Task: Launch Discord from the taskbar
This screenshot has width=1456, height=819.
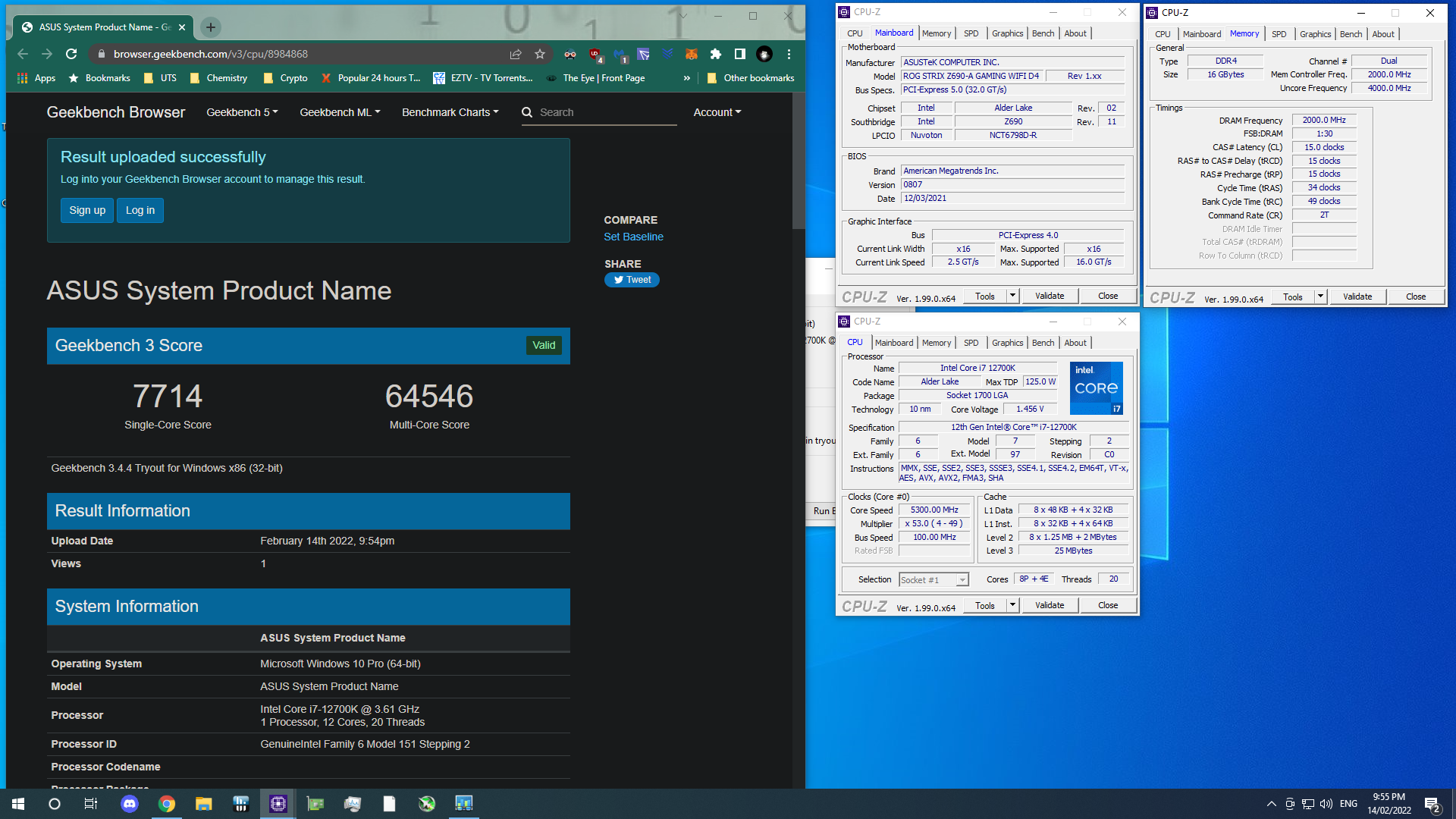Action: point(130,804)
